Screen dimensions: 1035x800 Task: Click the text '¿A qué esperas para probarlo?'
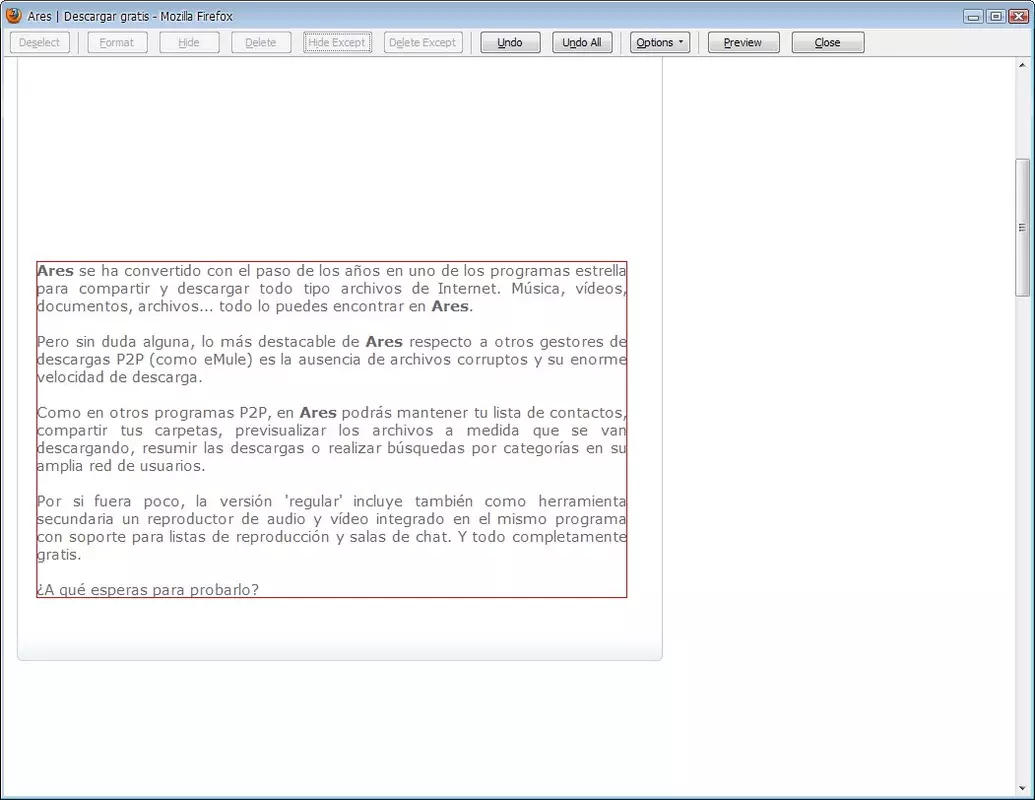coord(148,589)
